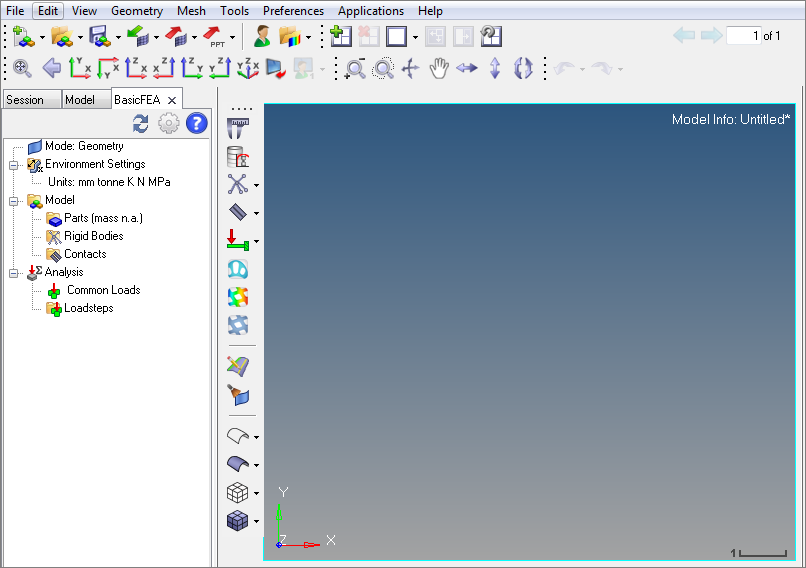The width and height of the screenshot is (806, 568).
Task: Click the open model folder icon
Action: coord(62,36)
